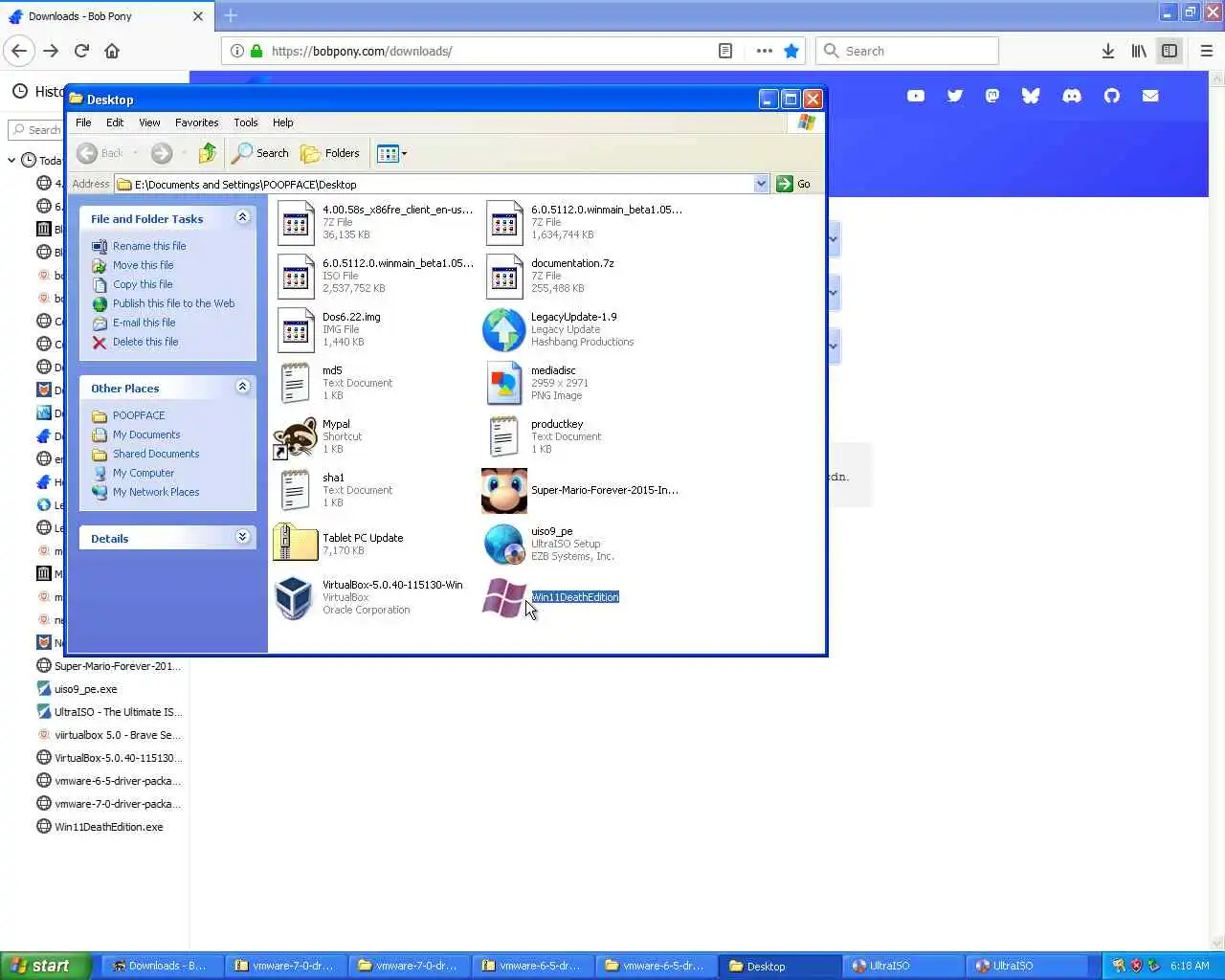
Task: Select the Win11DeathEdition file icon
Action: pos(503,597)
